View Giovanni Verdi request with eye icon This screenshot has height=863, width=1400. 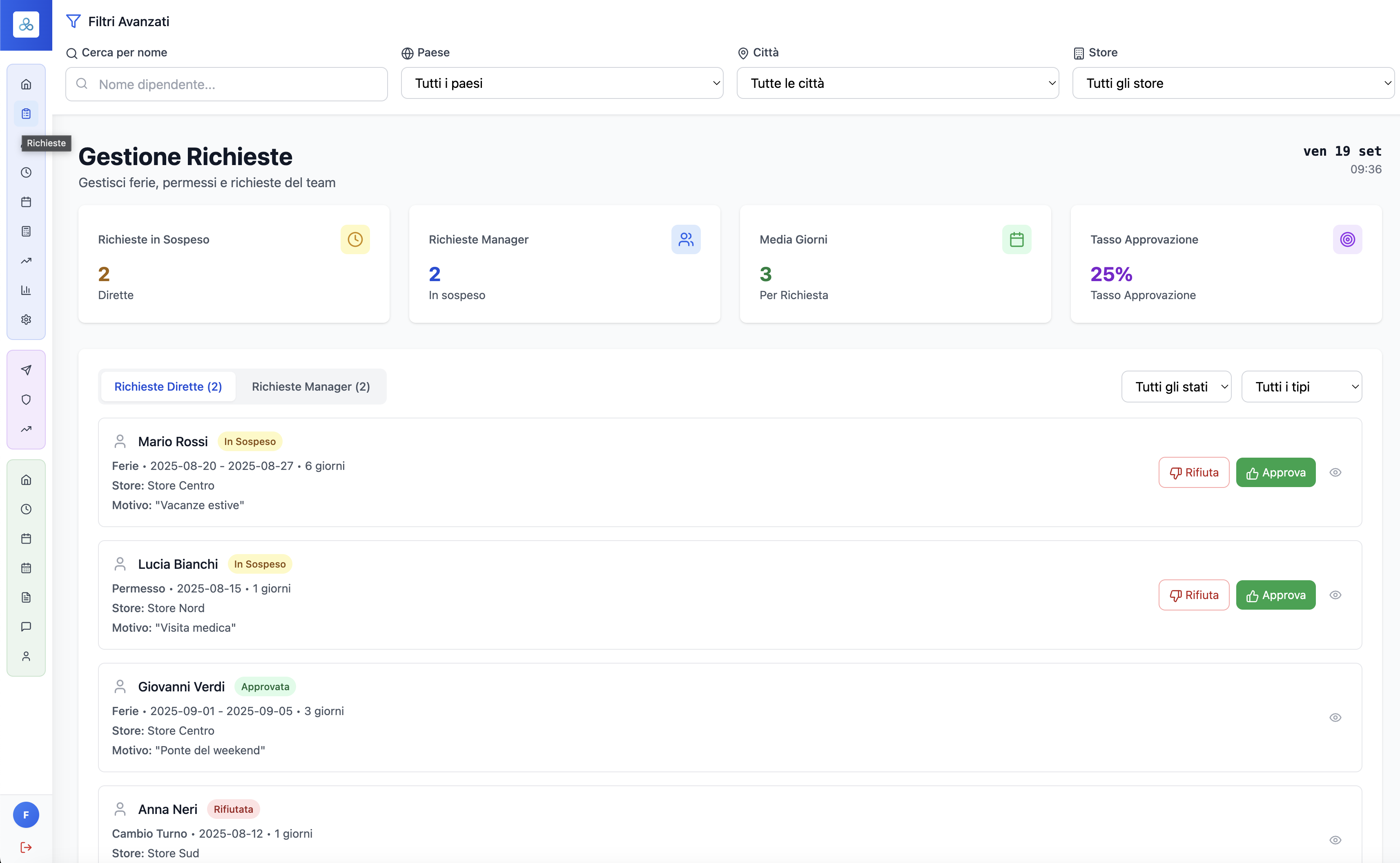1335,718
